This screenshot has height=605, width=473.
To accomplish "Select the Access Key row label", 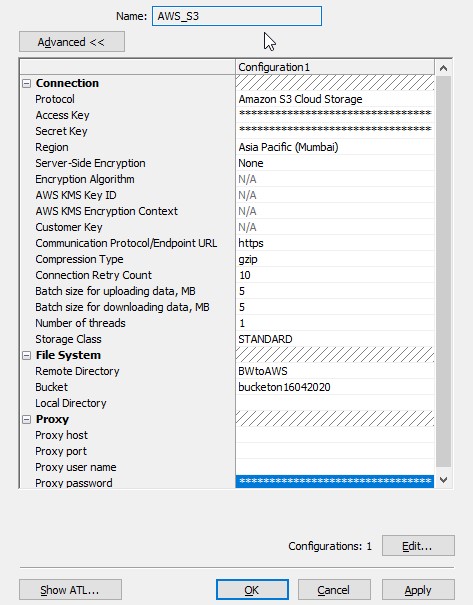I will (62, 115).
